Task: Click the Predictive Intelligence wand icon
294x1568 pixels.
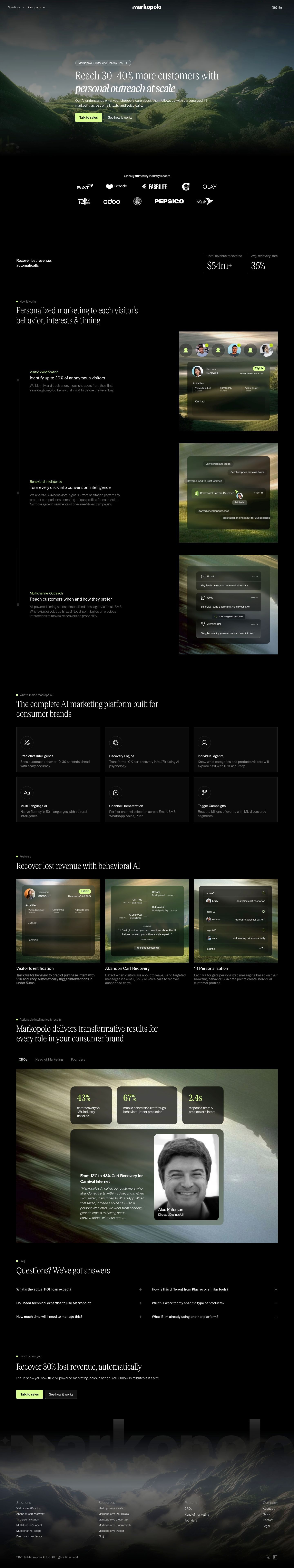Action: tap(27, 743)
